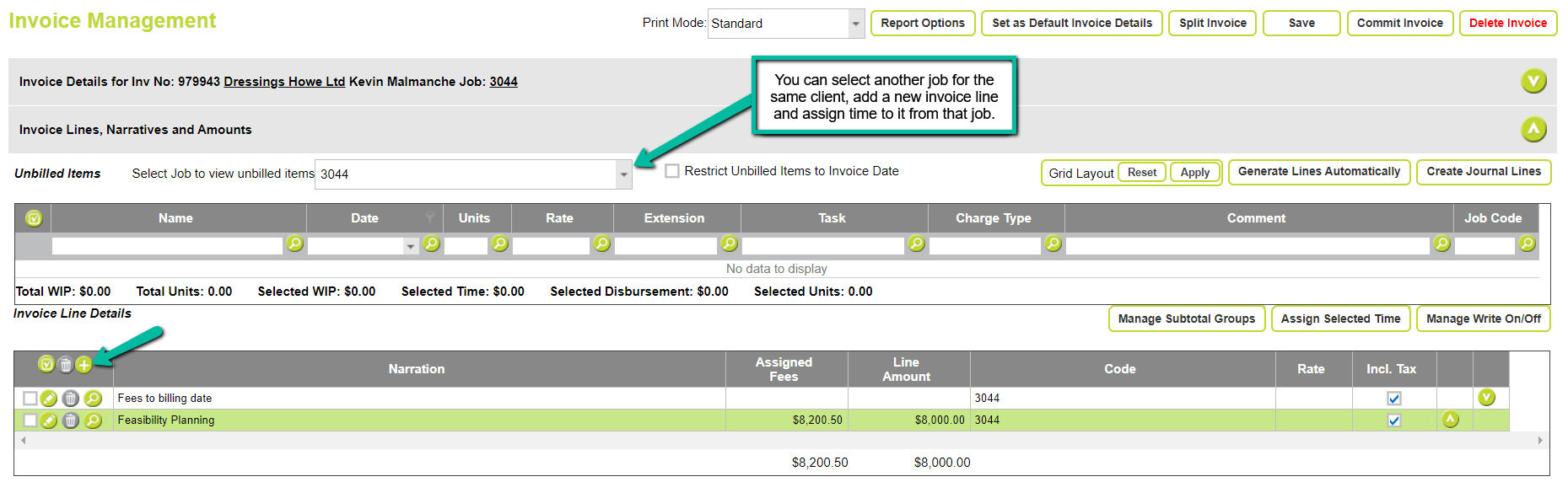Click the search icon beside Comment filter

pyautogui.click(x=1442, y=244)
